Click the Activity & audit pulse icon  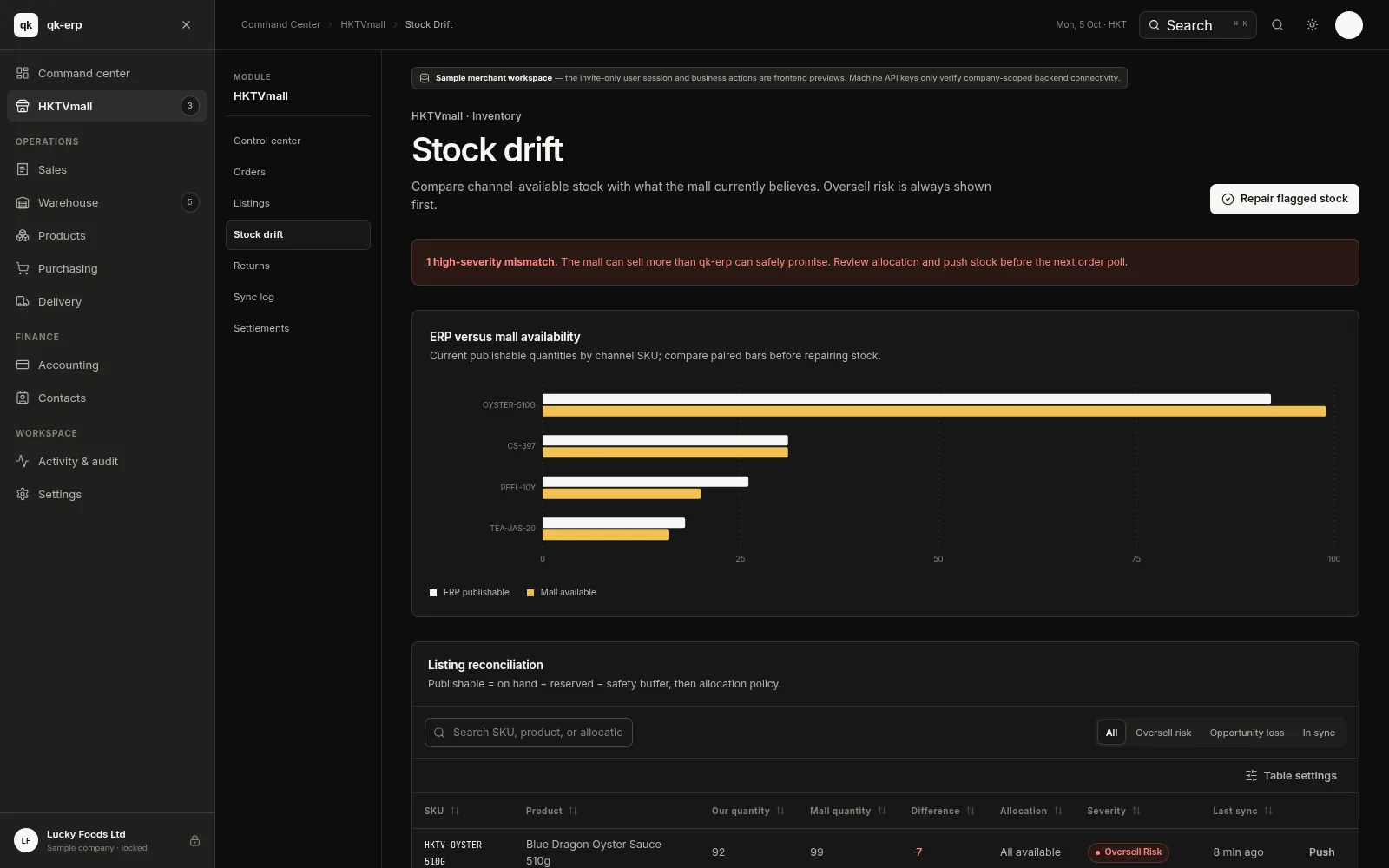coord(23,461)
